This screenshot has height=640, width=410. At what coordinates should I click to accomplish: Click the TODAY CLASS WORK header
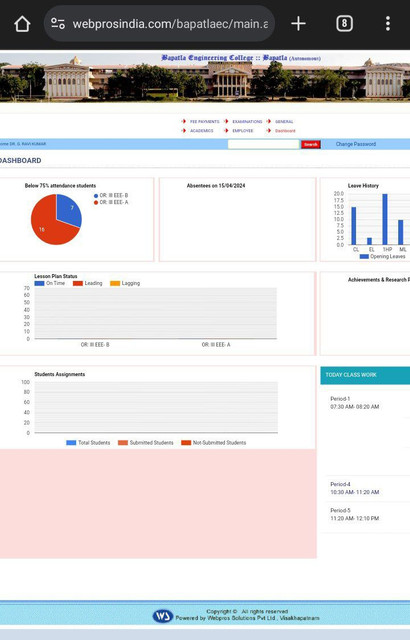coord(365,375)
